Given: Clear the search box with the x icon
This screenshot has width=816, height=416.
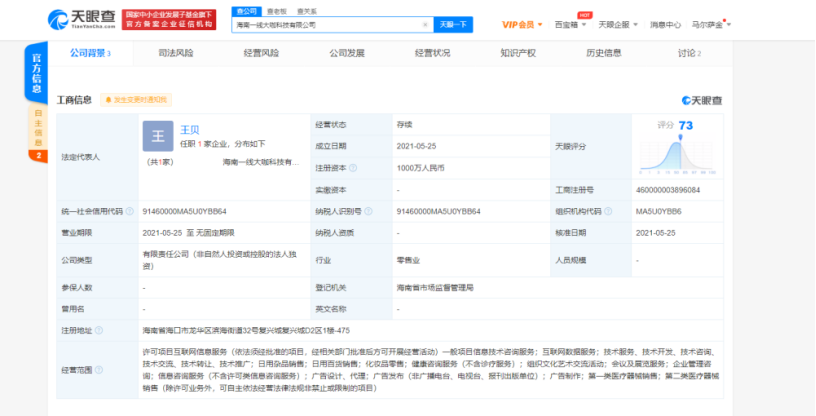Looking at the screenshot, I should tap(425, 24).
